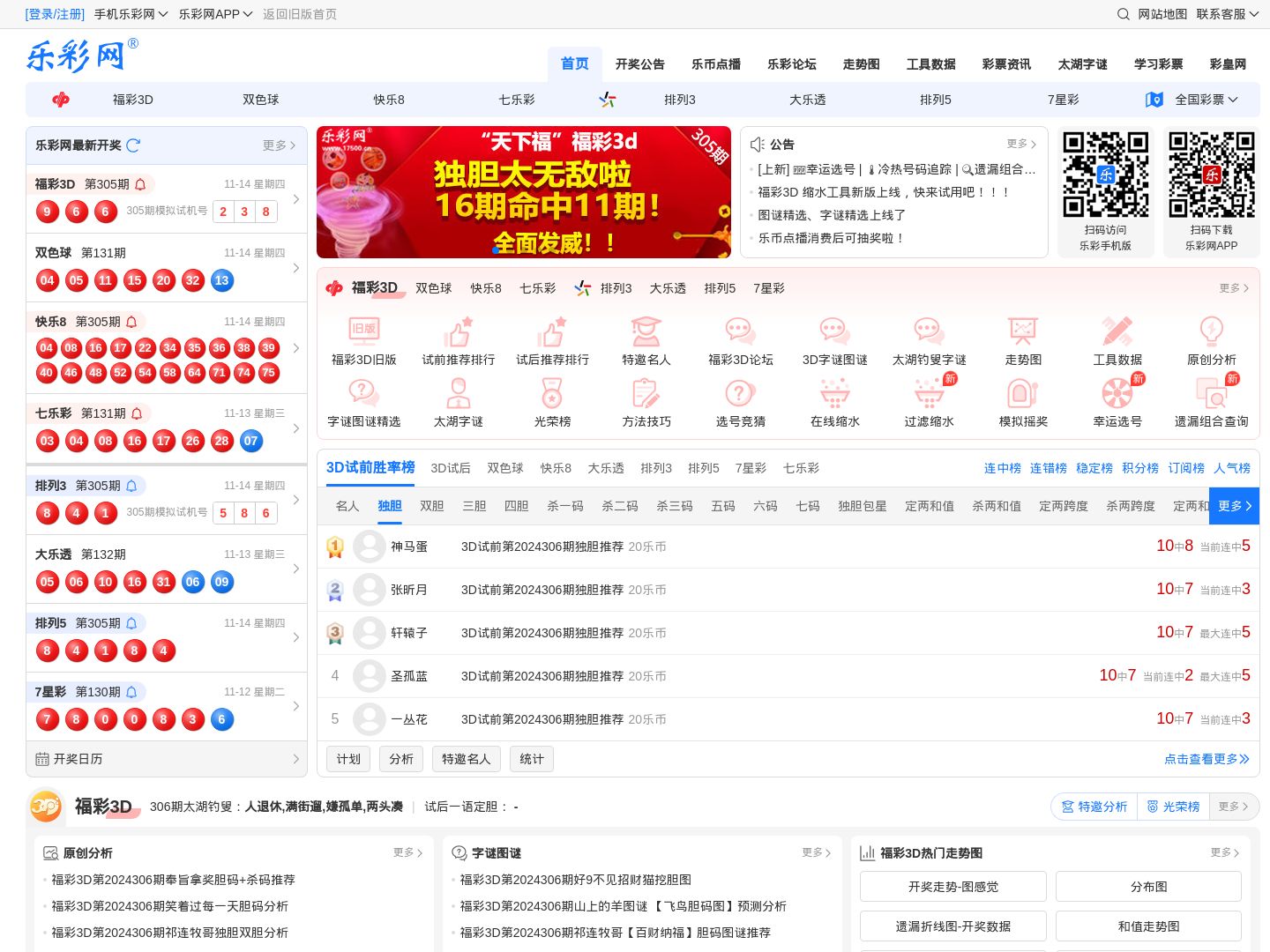Screen dimensions: 1270x952
Task: Switch to 走势图 nav tab
Action: click(x=862, y=64)
